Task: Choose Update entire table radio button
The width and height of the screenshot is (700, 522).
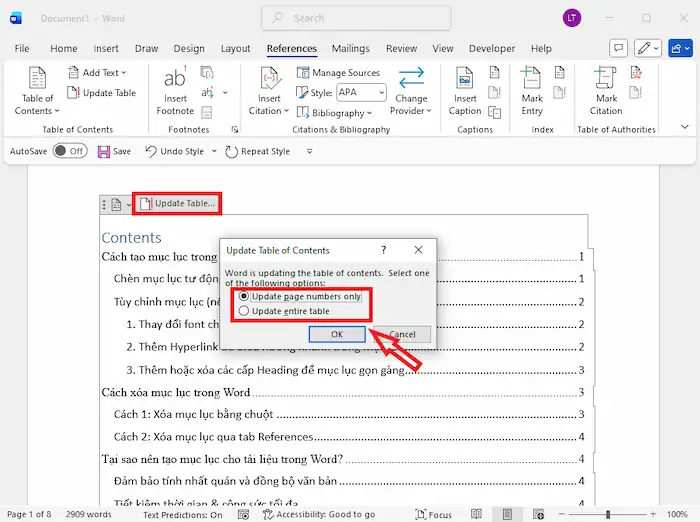Action: click(243, 312)
